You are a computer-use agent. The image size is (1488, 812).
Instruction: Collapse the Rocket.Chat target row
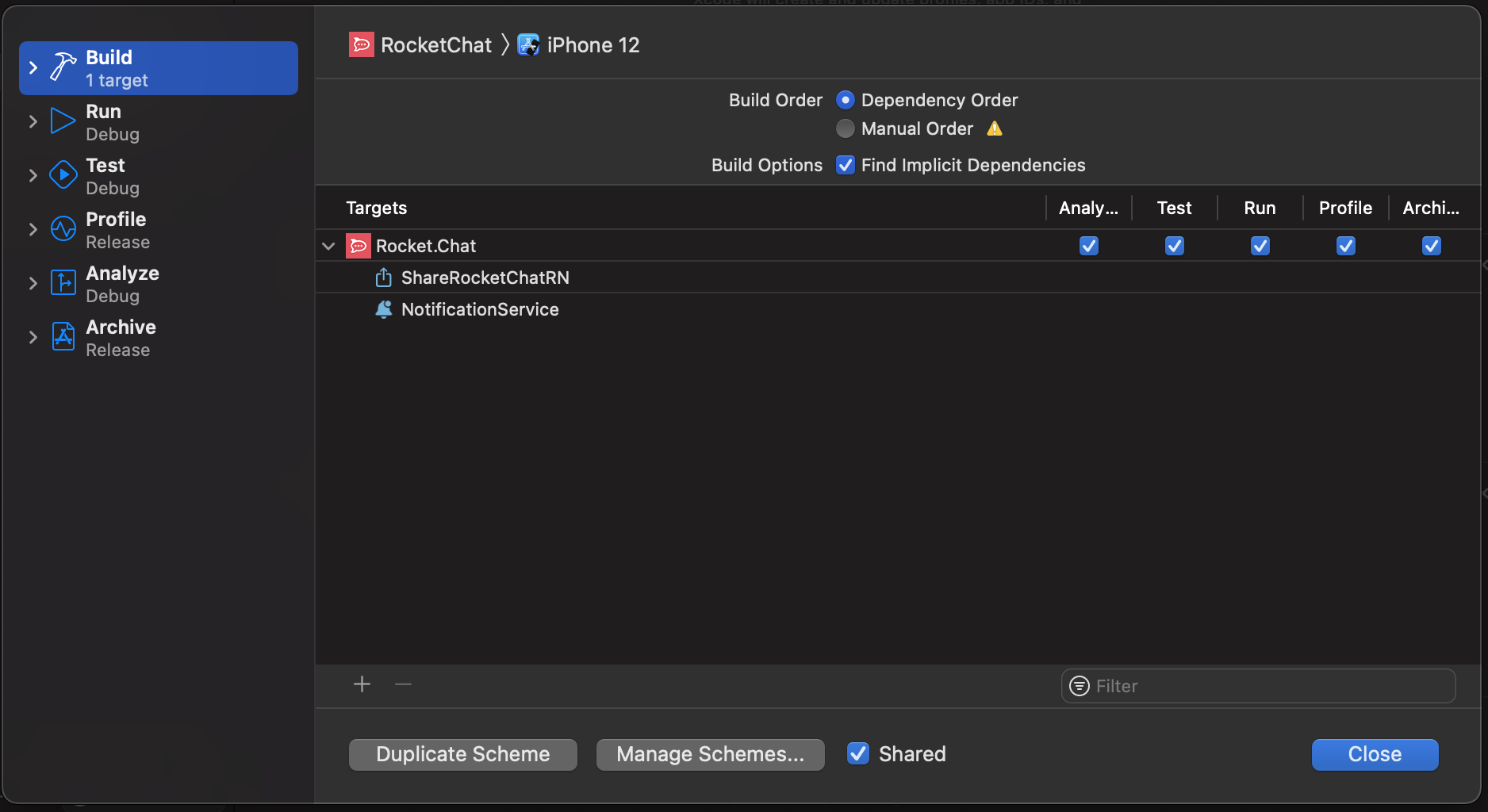click(328, 246)
